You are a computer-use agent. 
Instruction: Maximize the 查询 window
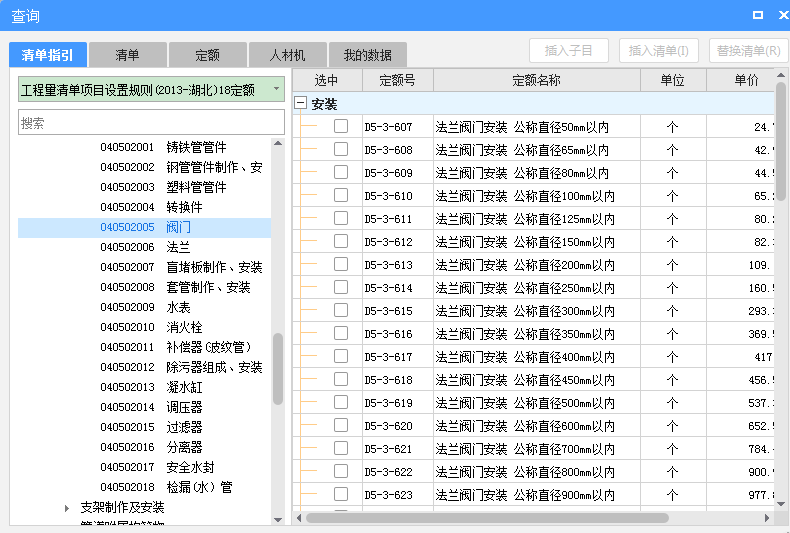[x=758, y=15]
